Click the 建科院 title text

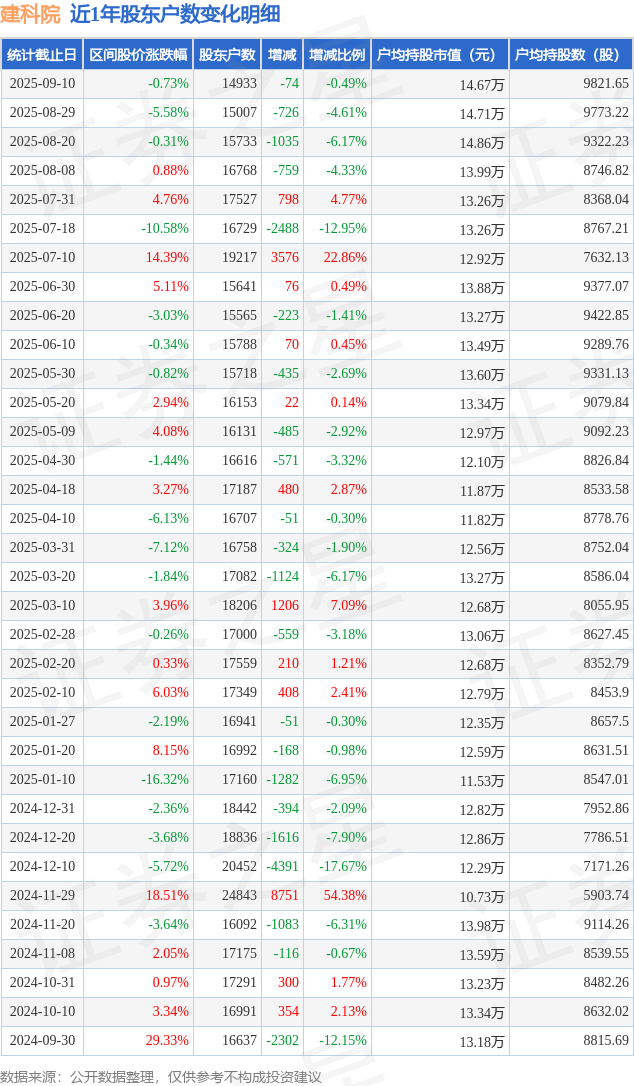point(30,15)
